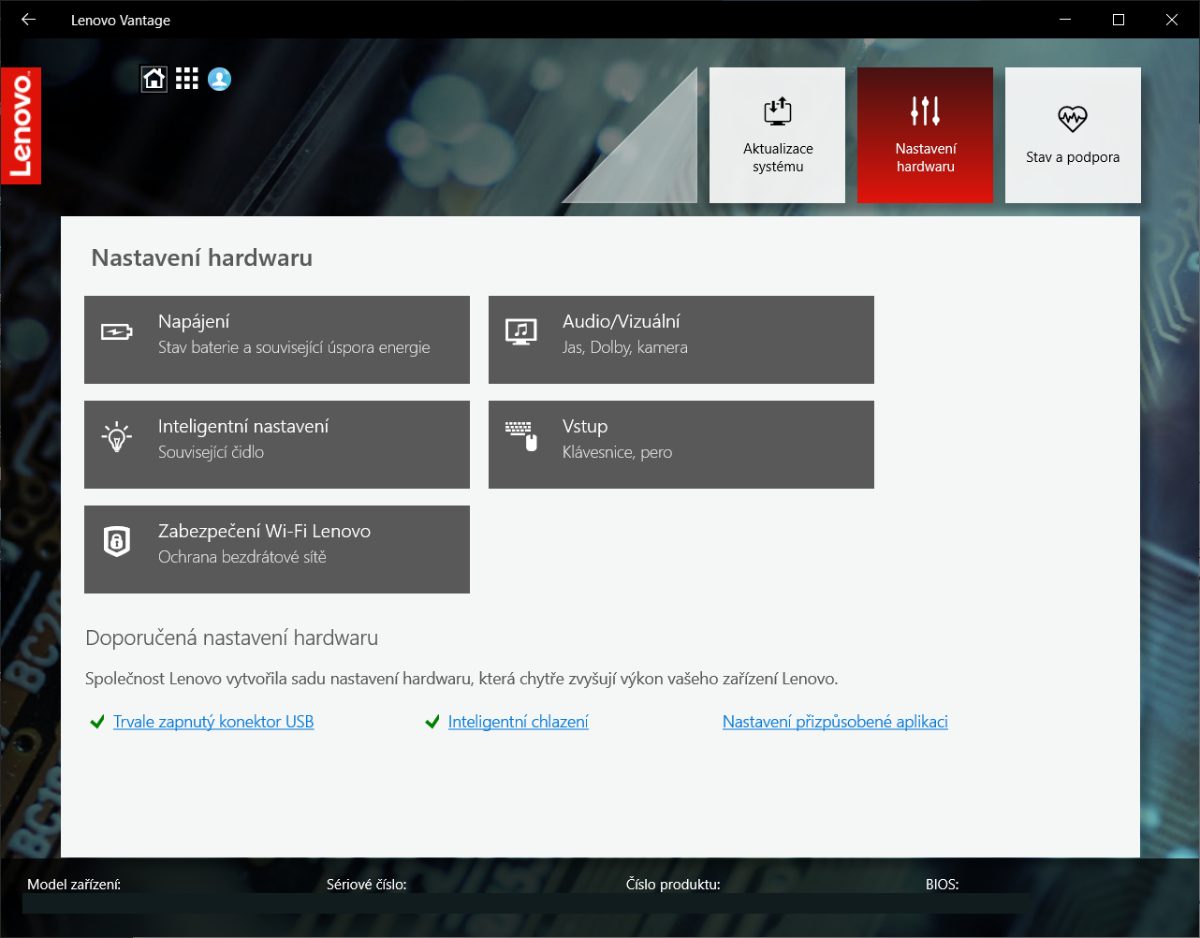Click the home icon in top bar
Viewport: 1200px width, 938px height.
(154, 79)
